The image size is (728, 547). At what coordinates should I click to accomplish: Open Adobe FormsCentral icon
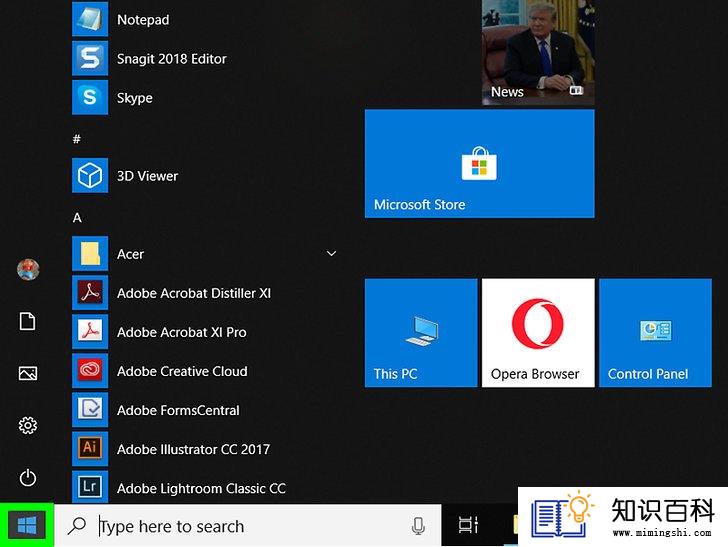(90, 410)
